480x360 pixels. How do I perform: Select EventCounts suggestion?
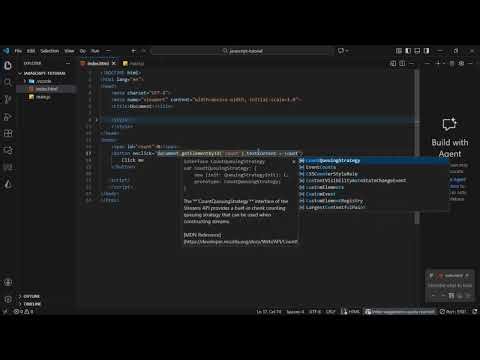[373, 167]
